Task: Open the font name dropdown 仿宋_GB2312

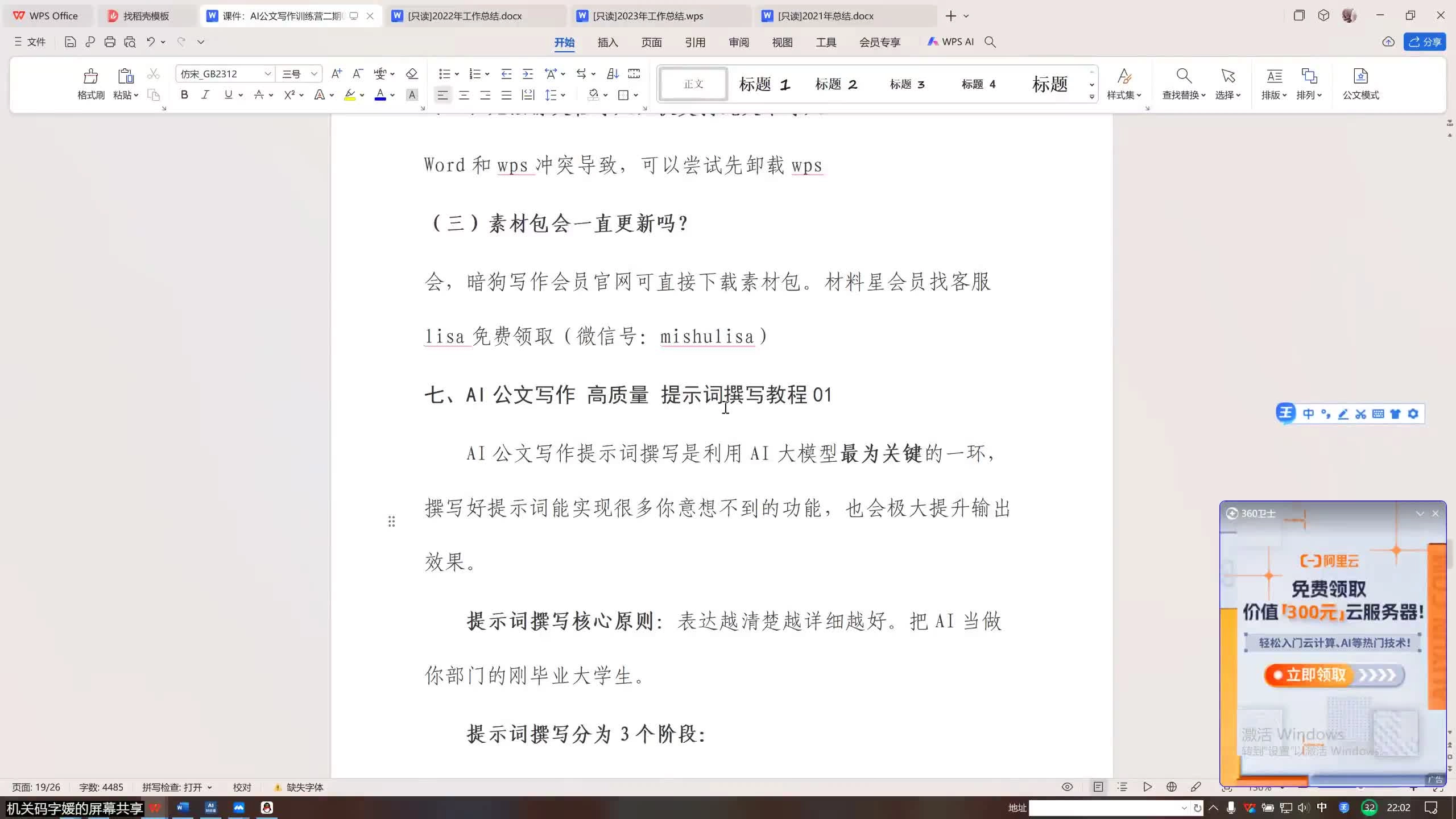Action: 267,74
